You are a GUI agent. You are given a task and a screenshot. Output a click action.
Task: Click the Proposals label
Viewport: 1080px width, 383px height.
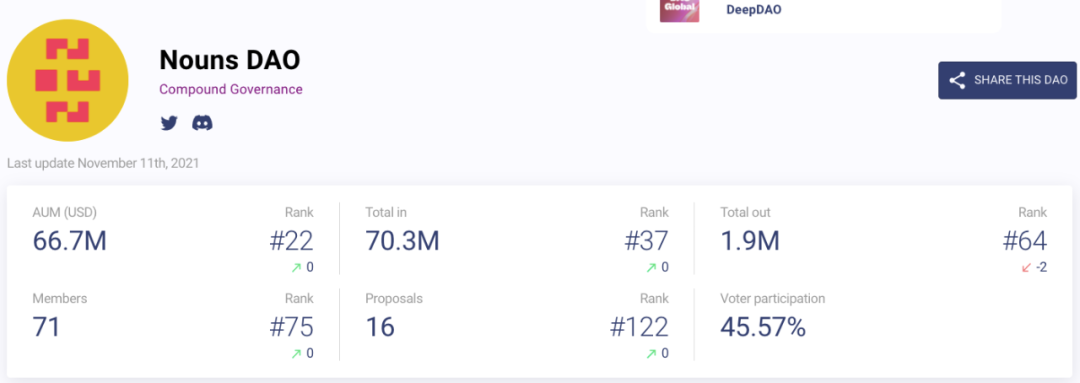pyautogui.click(x=394, y=299)
